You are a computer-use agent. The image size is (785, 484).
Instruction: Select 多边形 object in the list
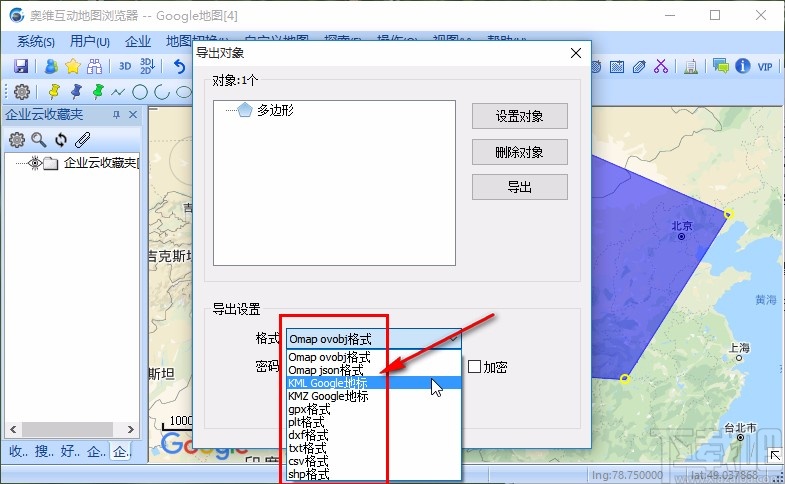click(265, 110)
